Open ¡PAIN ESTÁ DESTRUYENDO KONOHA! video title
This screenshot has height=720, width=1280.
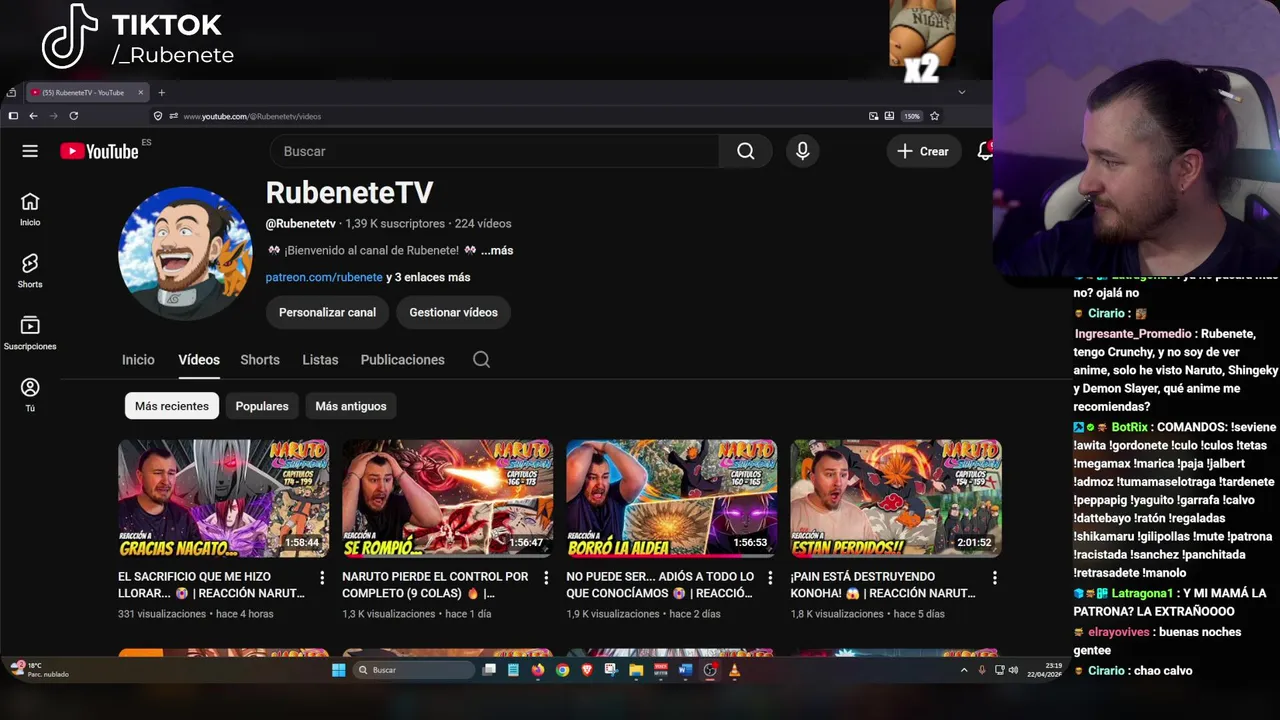click(x=883, y=585)
